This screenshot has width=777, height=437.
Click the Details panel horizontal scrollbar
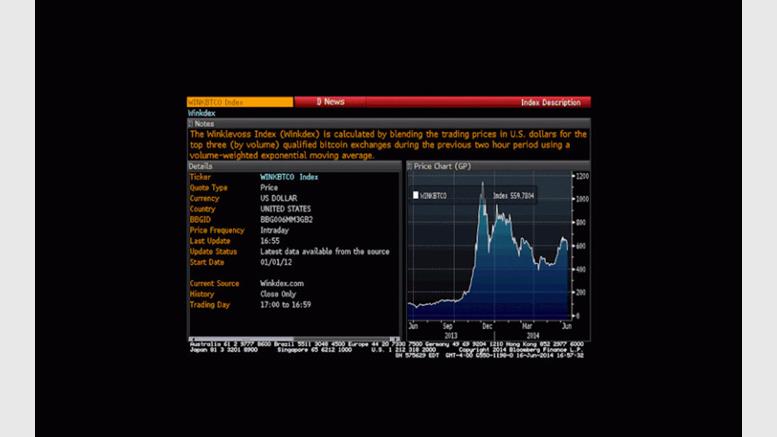pos(294,339)
